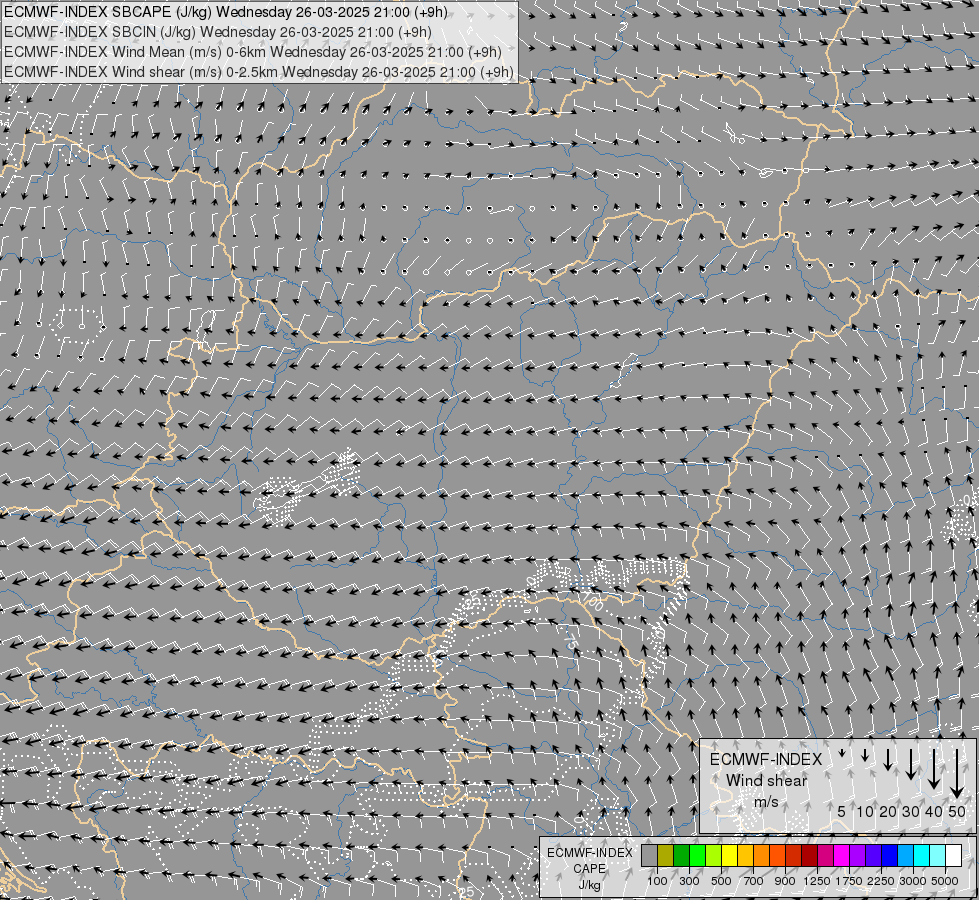Select the magenta CAPE swatch
This screenshot has width=979, height=900.
(x=842, y=855)
